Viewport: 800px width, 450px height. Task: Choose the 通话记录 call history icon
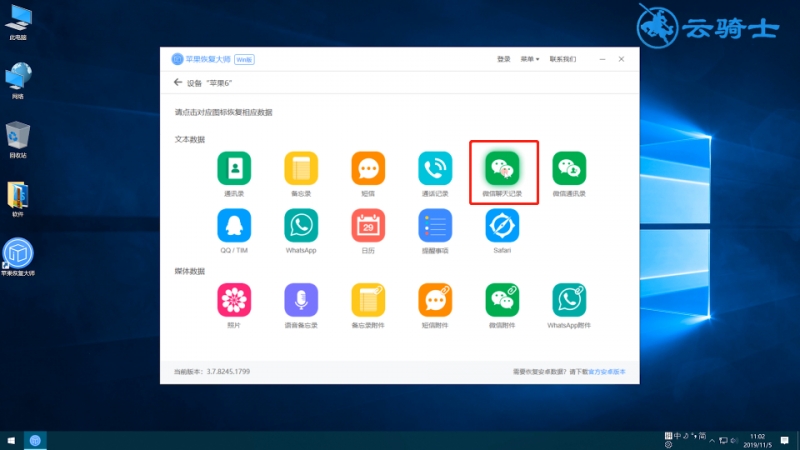pyautogui.click(x=435, y=168)
